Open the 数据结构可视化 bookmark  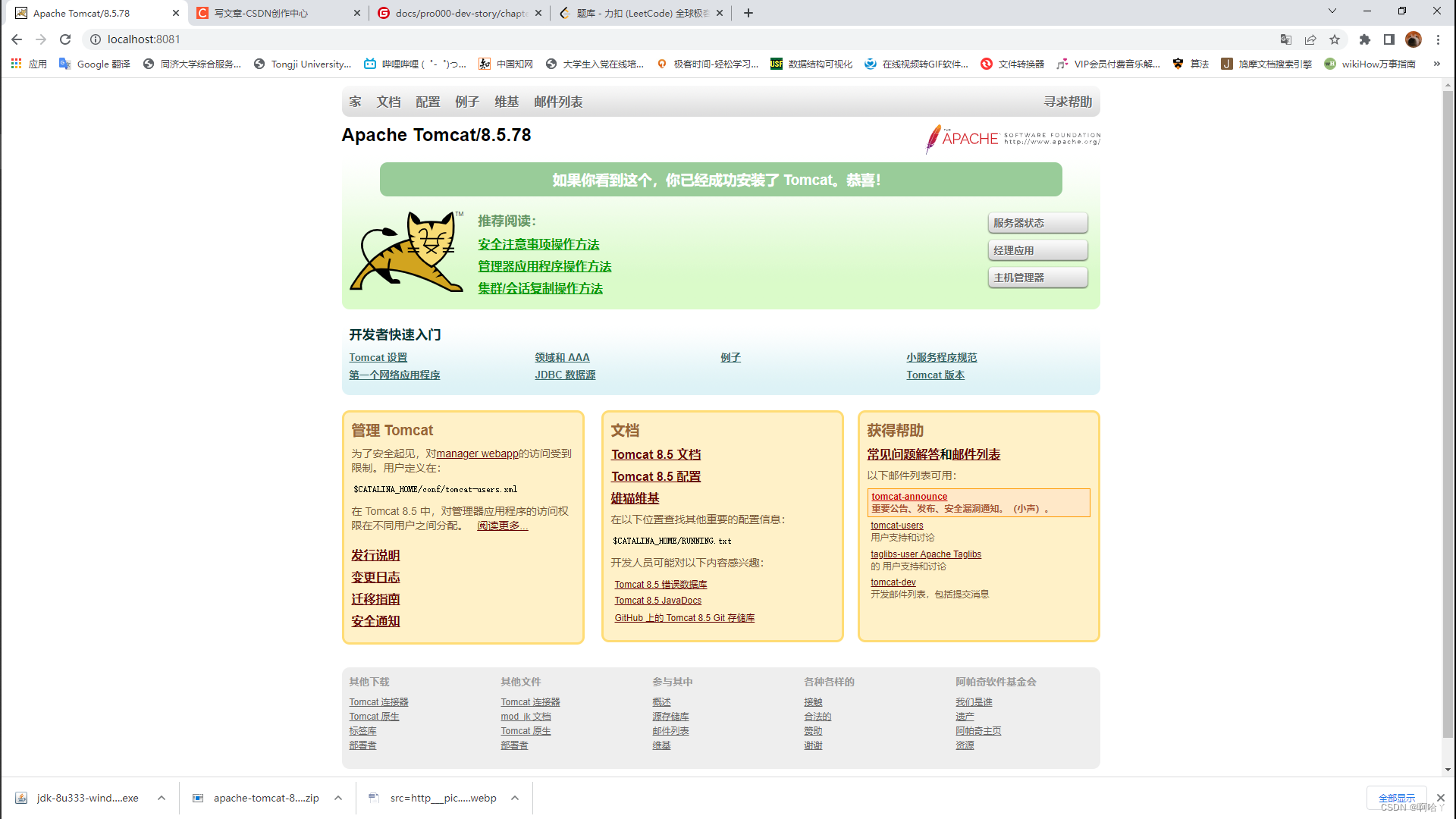tap(811, 64)
